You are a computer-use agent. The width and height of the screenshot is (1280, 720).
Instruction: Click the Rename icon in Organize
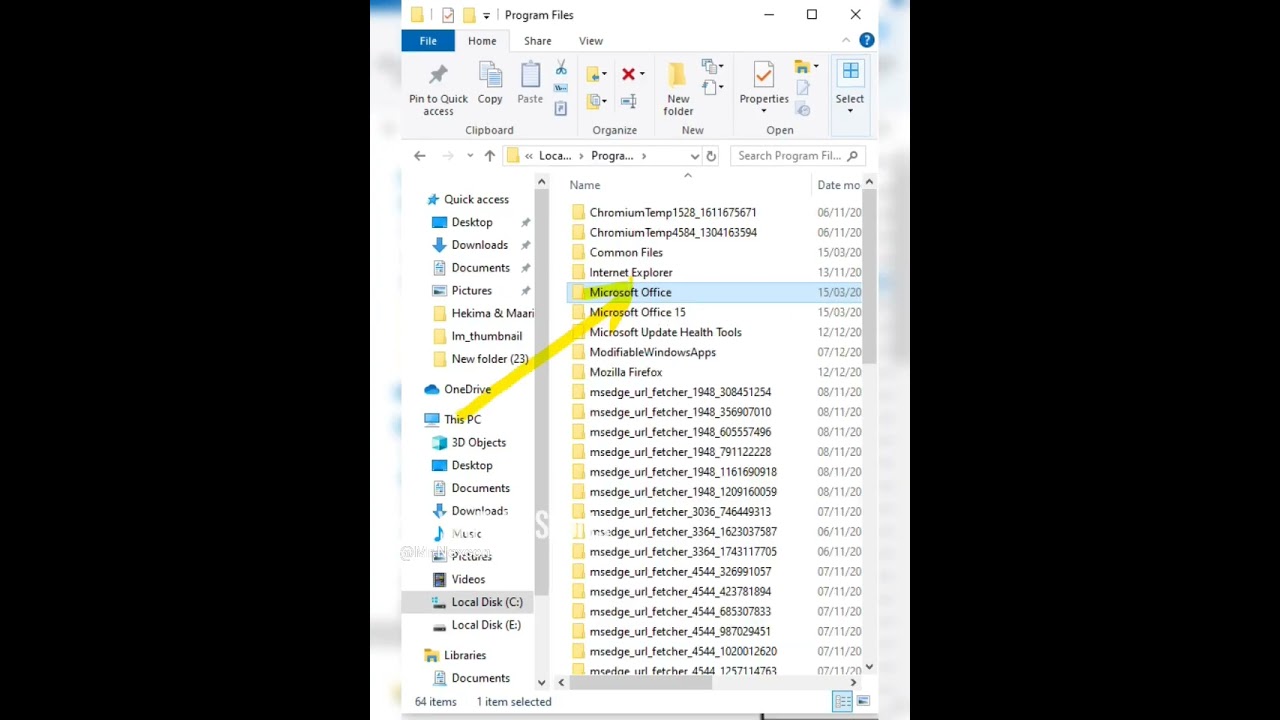pyautogui.click(x=628, y=101)
